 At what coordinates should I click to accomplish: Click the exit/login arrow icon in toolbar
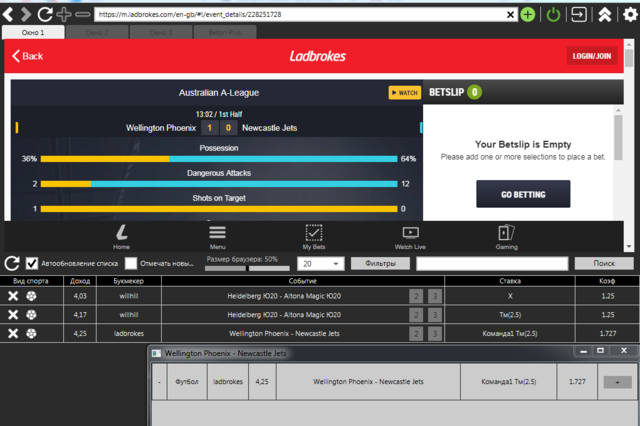click(579, 15)
